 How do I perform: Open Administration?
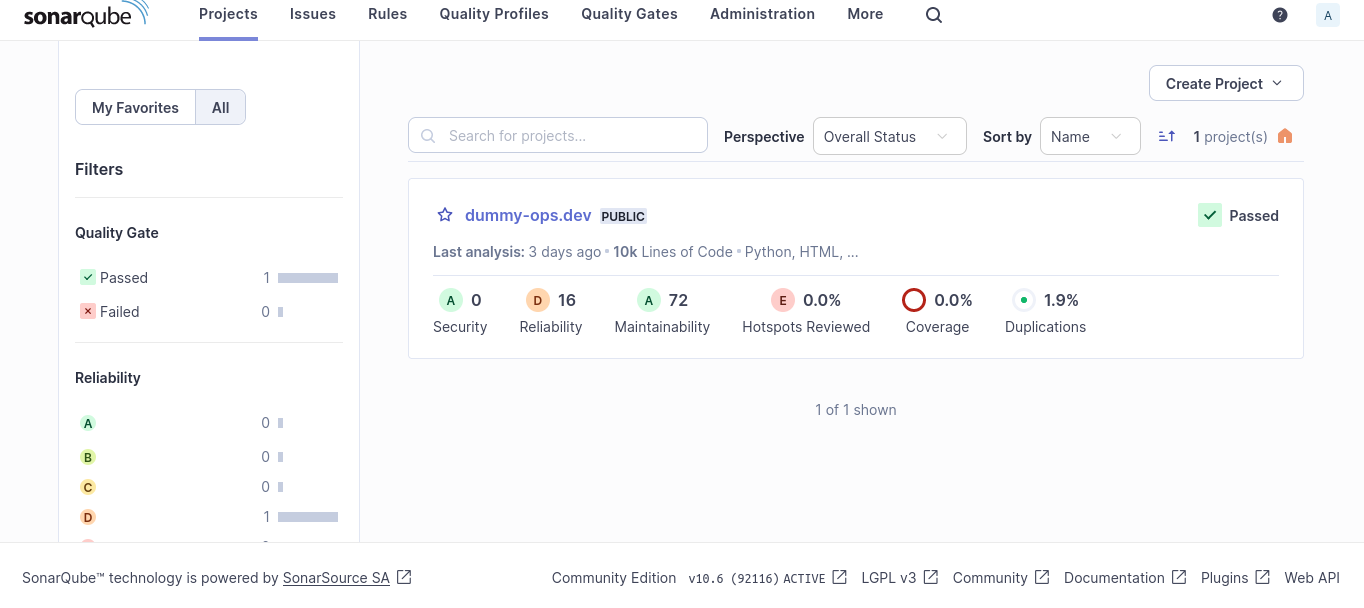762,14
